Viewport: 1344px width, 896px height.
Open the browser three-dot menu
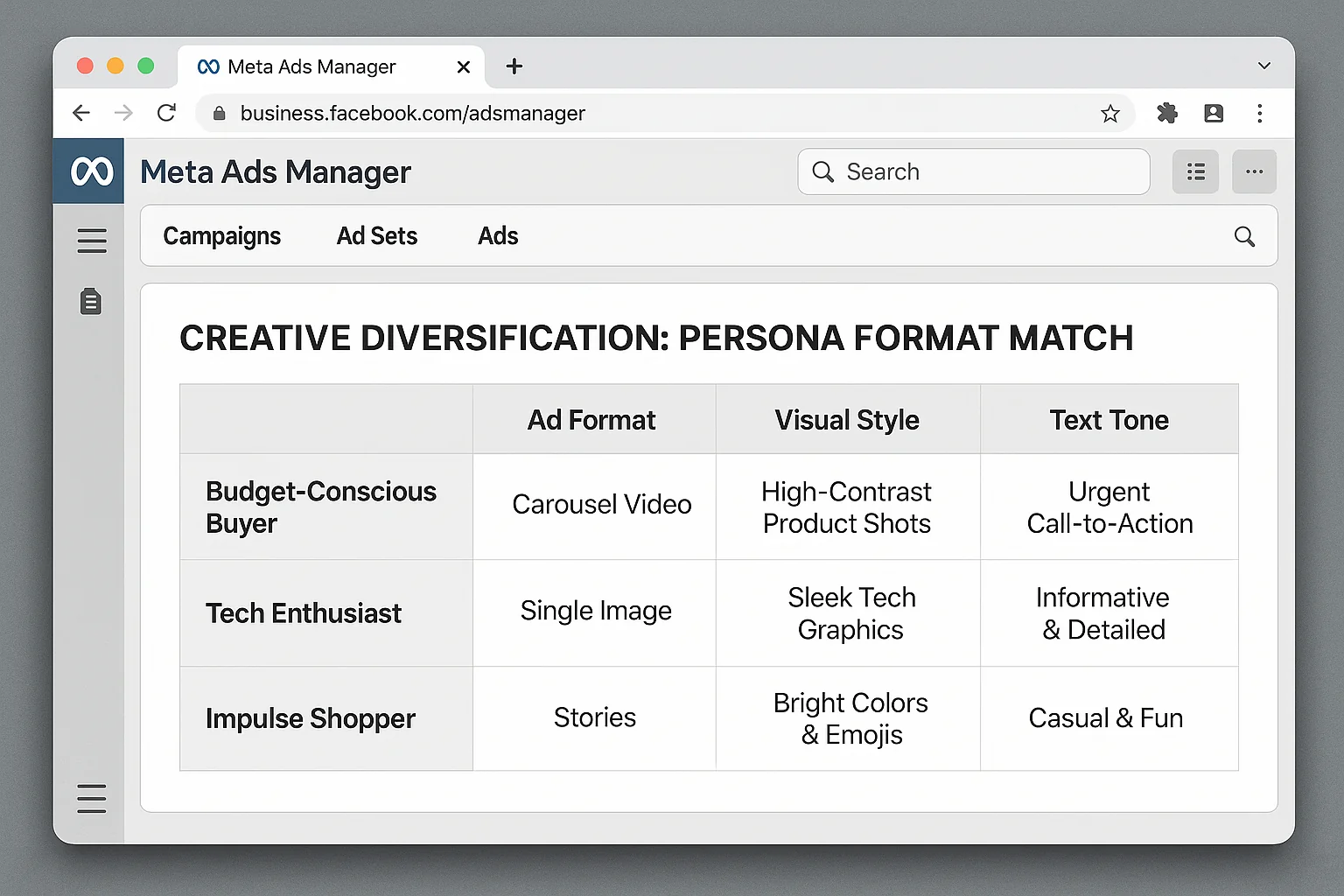(1260, 113)
